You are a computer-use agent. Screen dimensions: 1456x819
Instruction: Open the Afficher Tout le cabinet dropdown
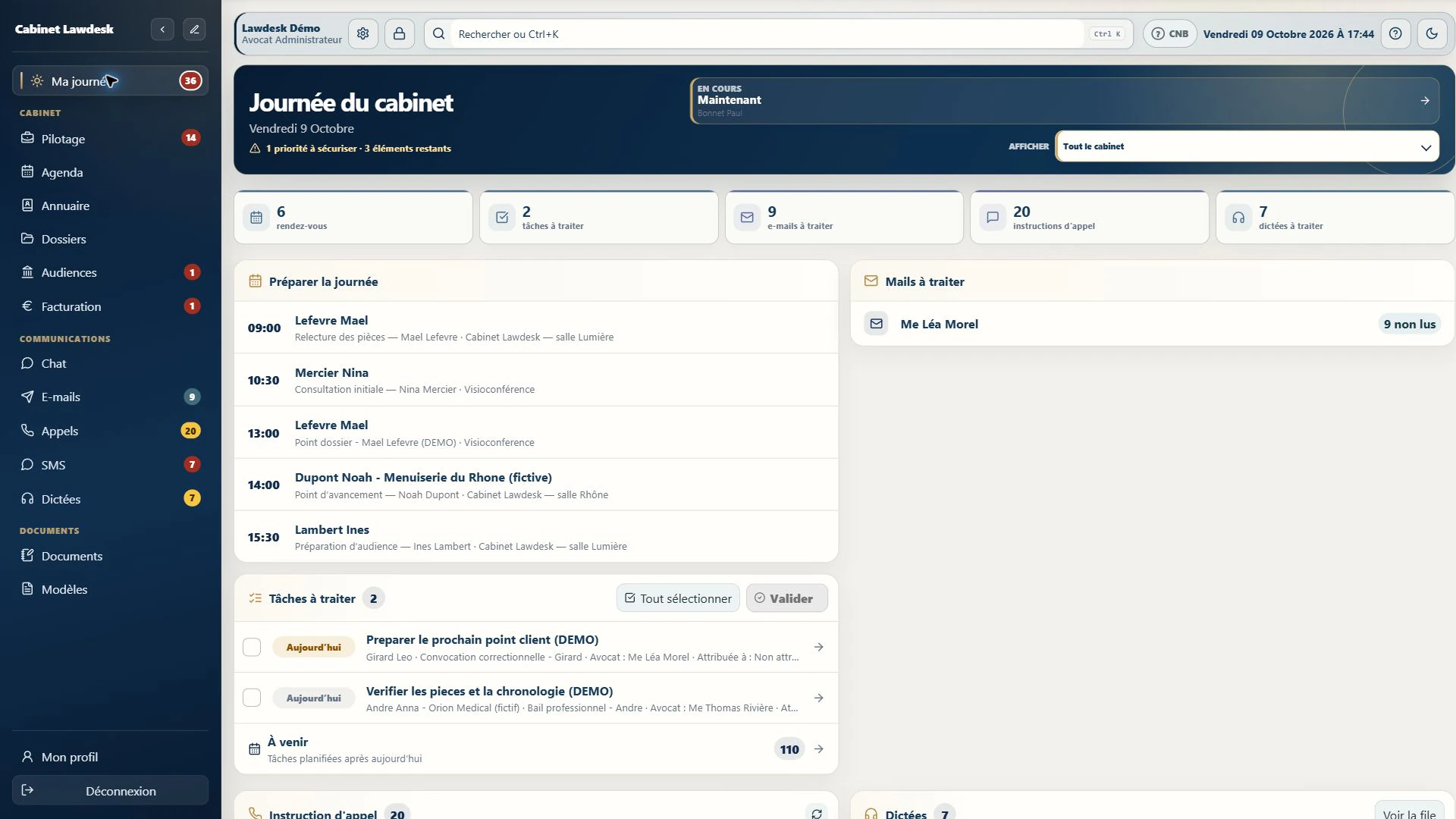pos(1247,146)
